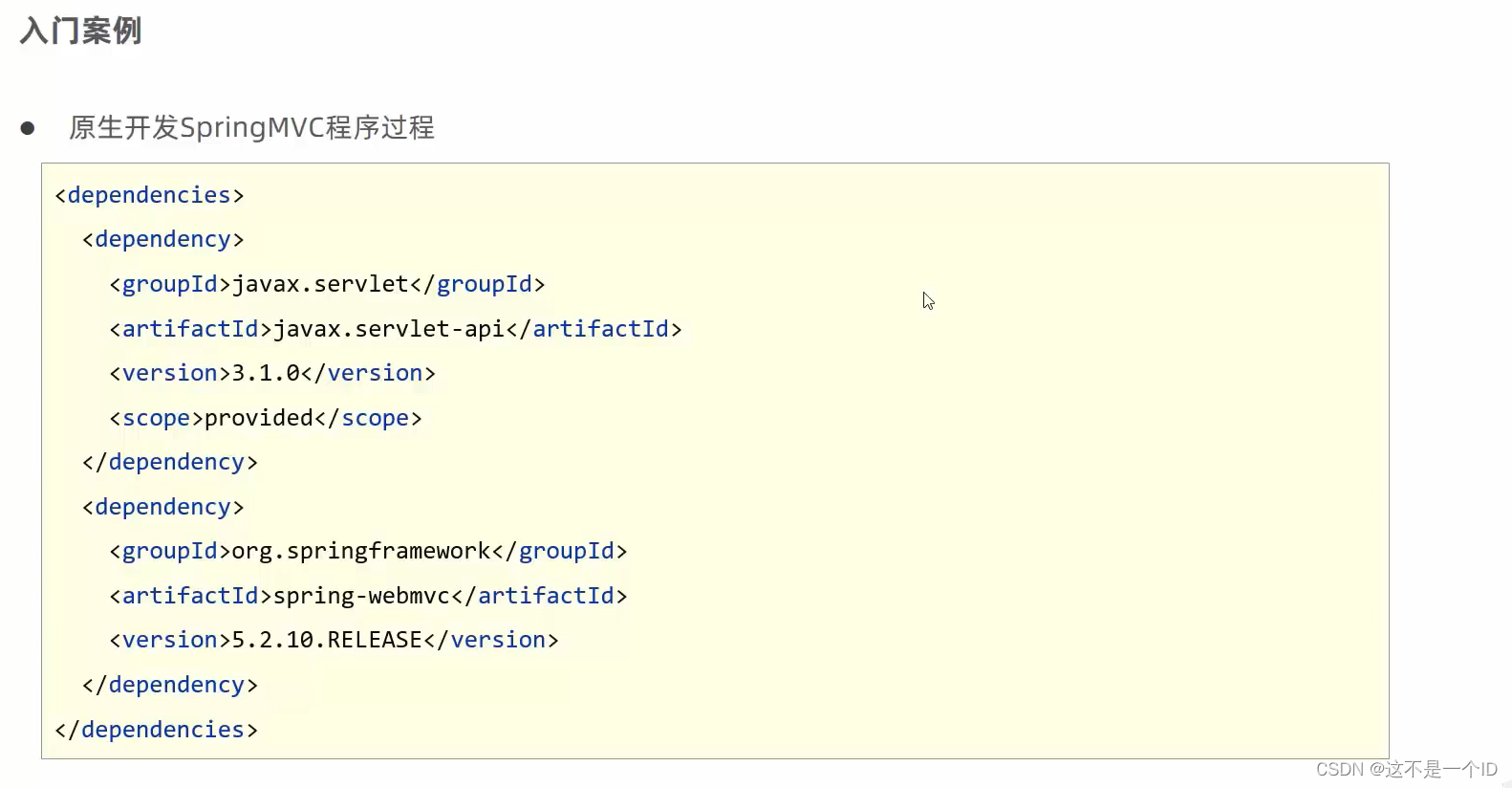Select the artifactId line with spring-webmvc
Screen dimensions: 1512x788
[369, 596]
